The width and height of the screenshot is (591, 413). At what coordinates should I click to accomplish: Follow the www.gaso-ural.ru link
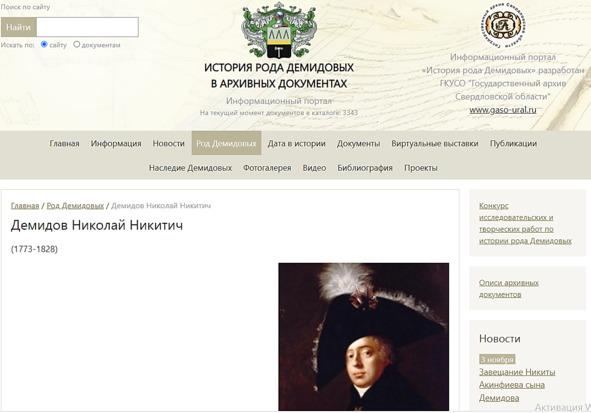pyautogui.click(x=503, y=110)
